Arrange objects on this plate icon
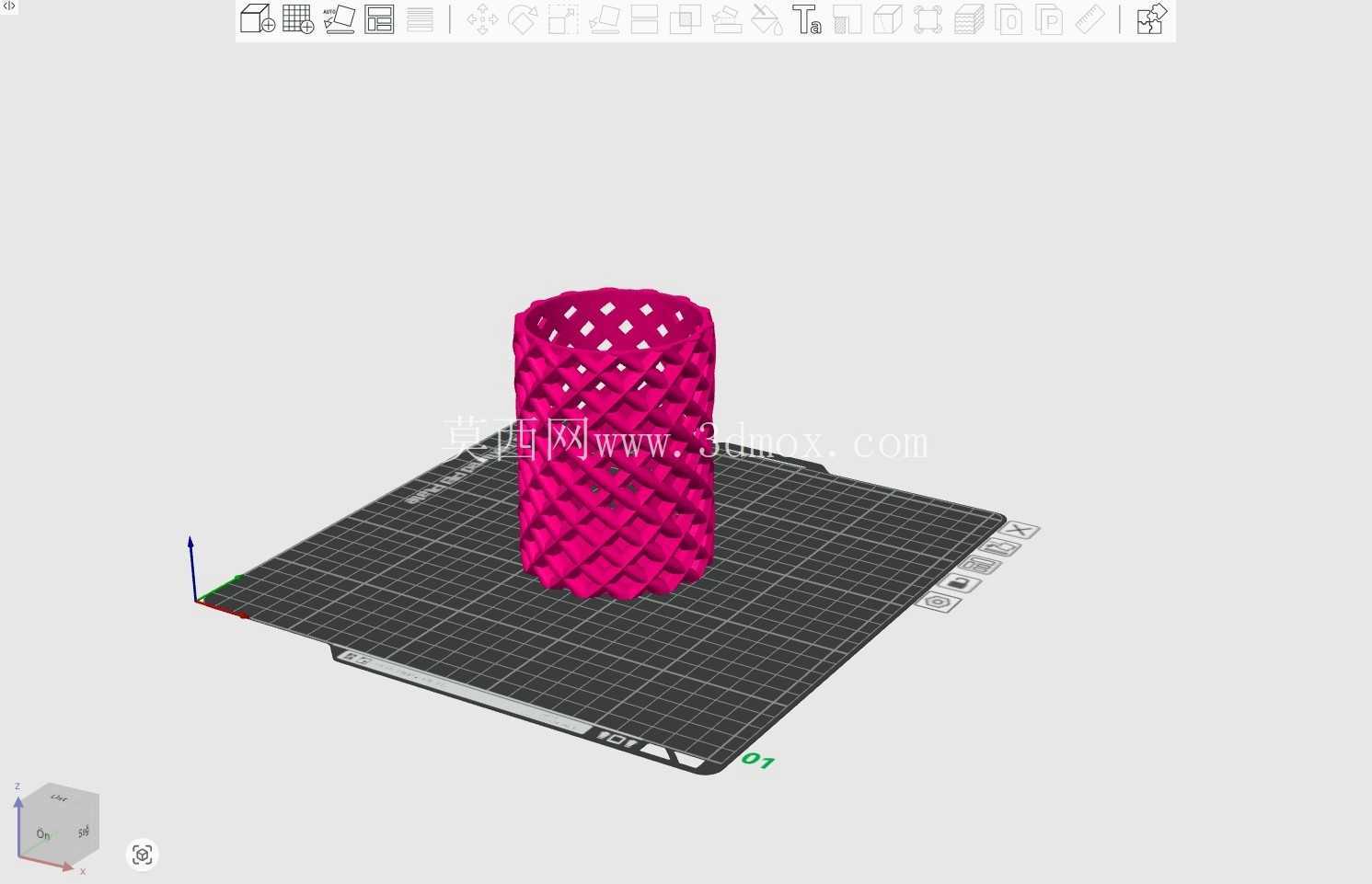 (x=979, y=566)
